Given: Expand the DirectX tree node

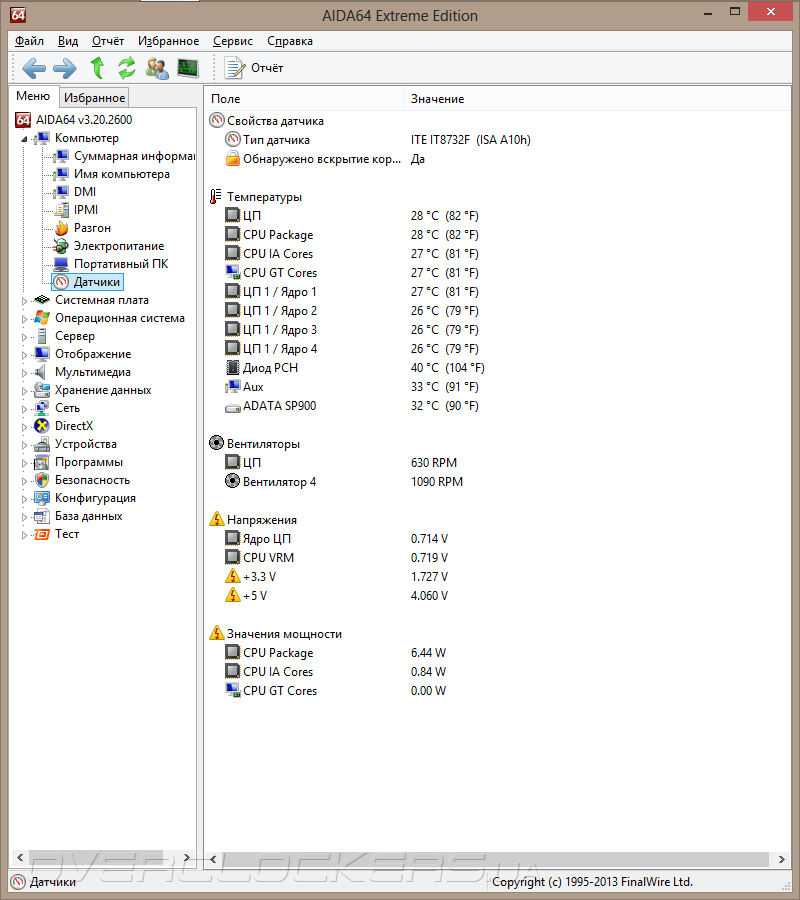Looking at the screenshot, I should [24, 427].
